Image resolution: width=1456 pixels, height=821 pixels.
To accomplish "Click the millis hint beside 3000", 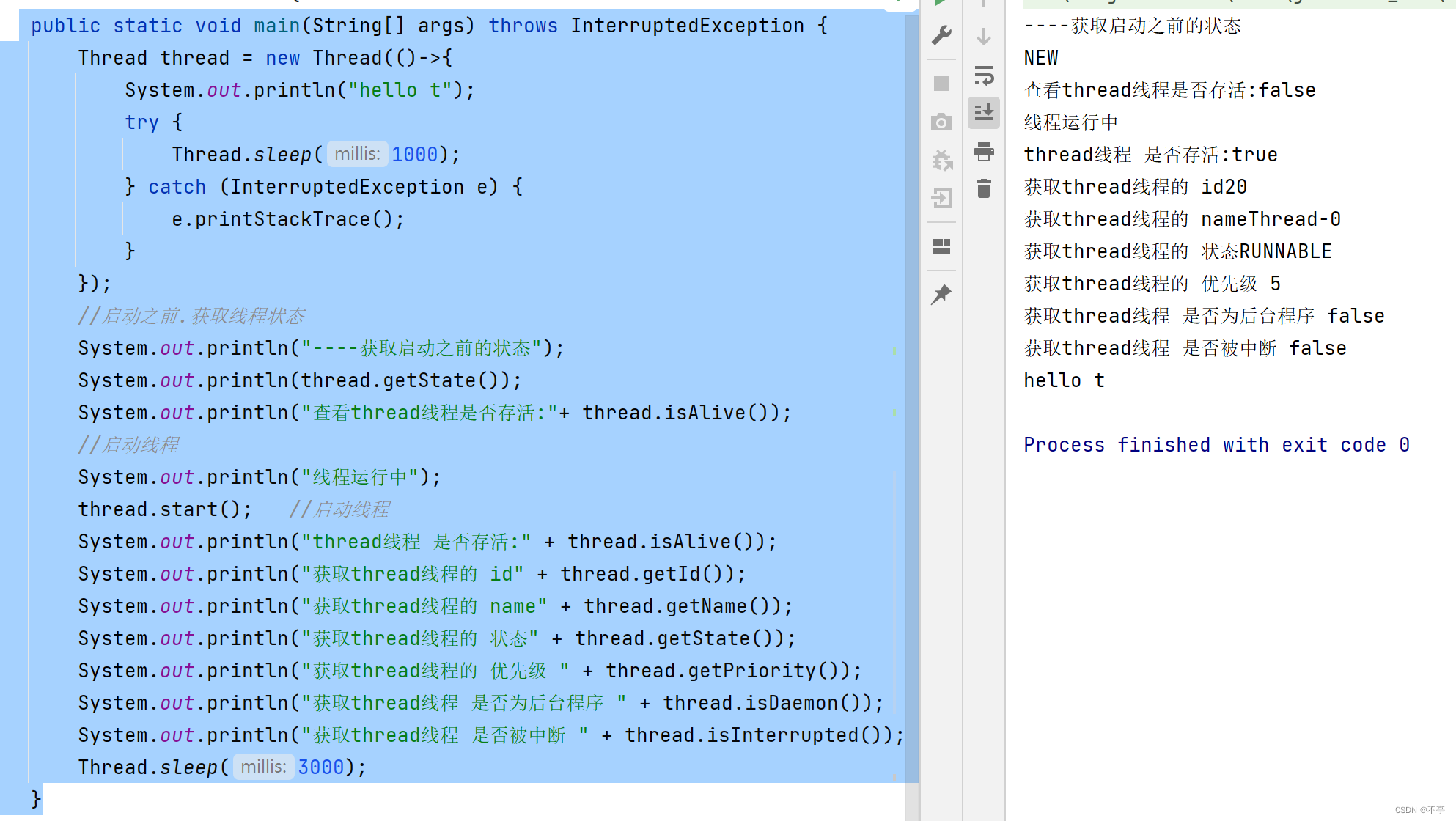I will [x=263, y=767].
